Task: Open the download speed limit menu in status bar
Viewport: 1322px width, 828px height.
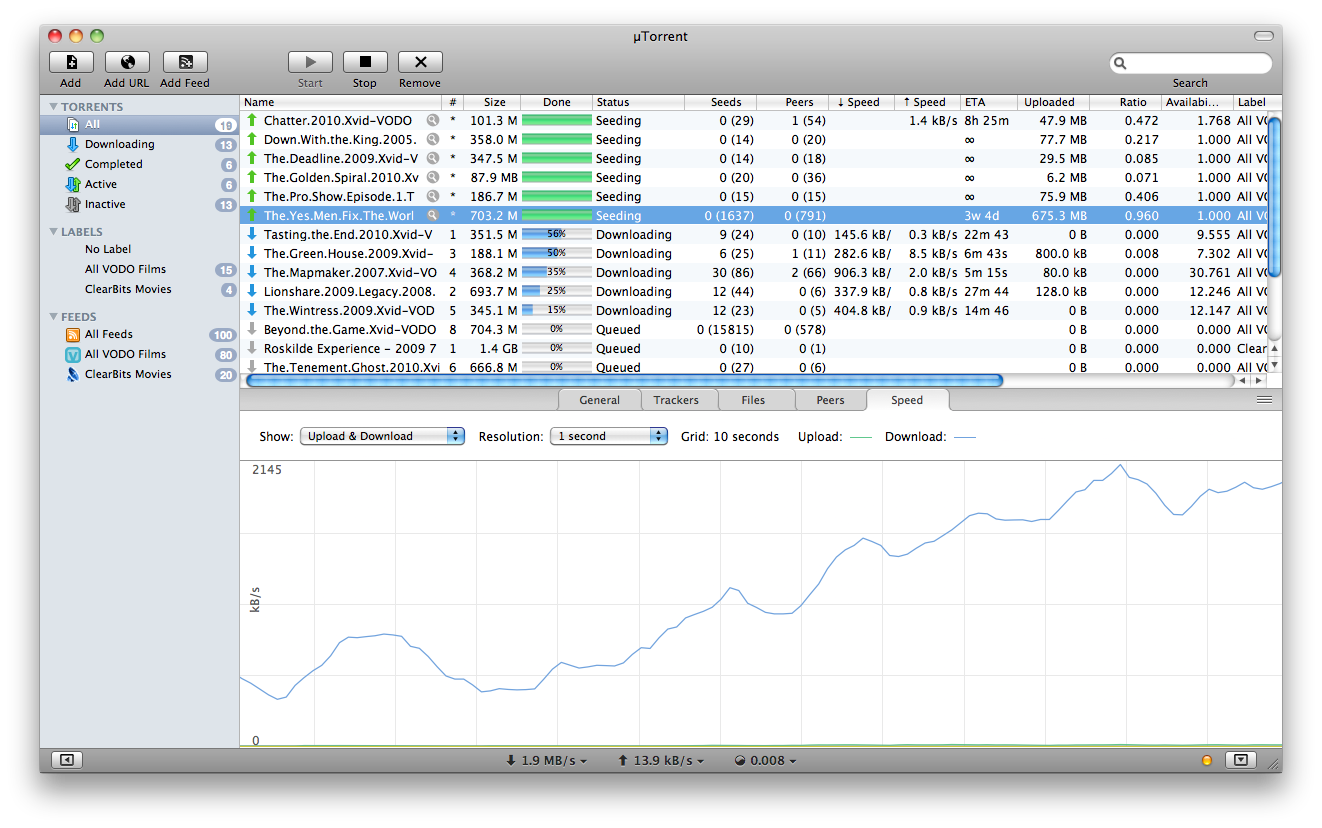Action: tap(546, 761)
